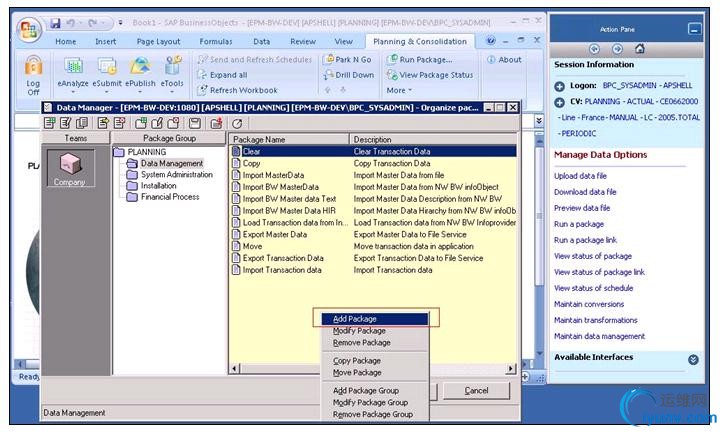This screenshot has height=434, width=723.
Task: Click the Save disk icon in Data Manager toolbar
Action: click(195, 123)
